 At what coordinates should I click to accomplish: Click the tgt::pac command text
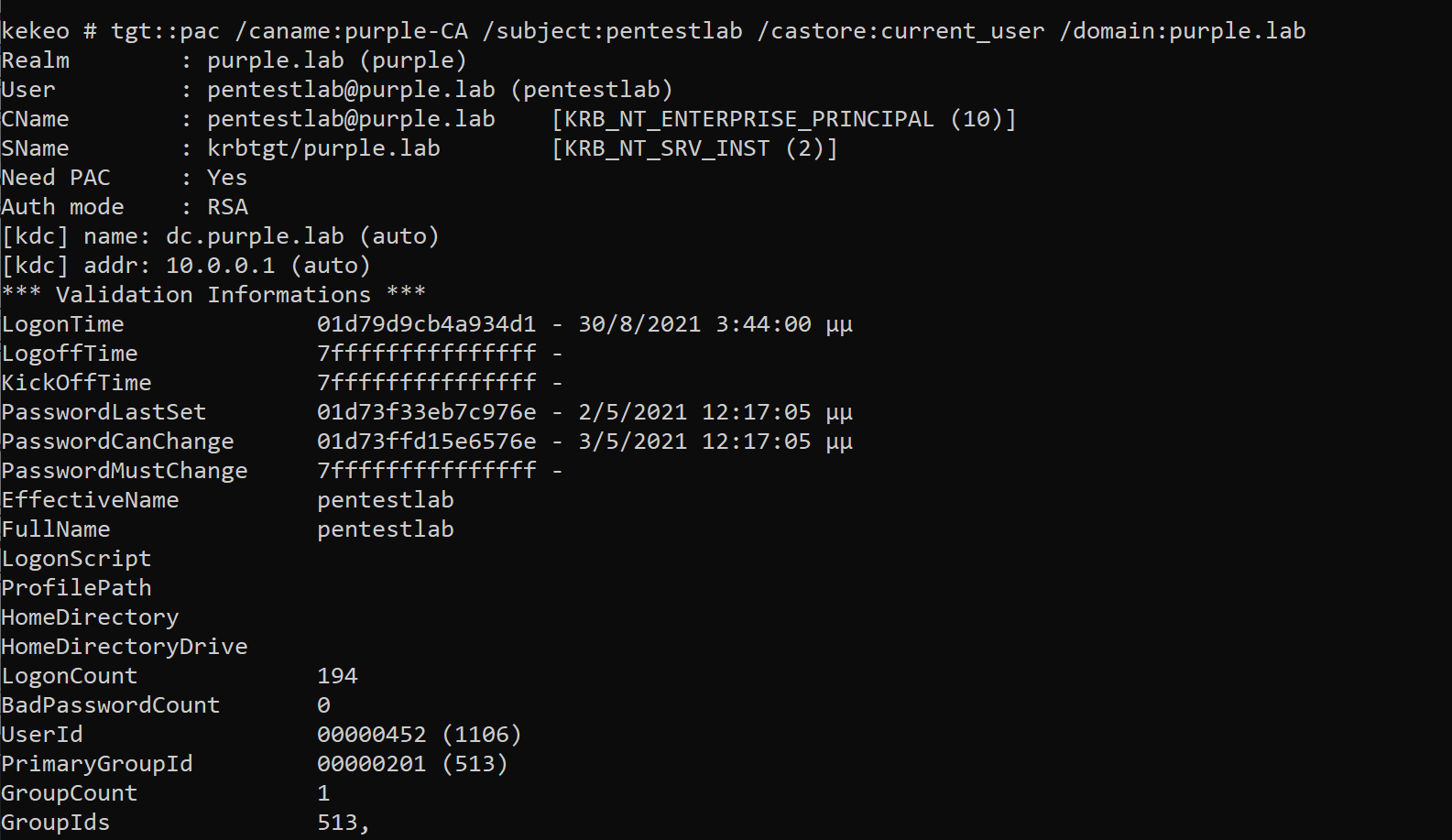pos(165,31)
